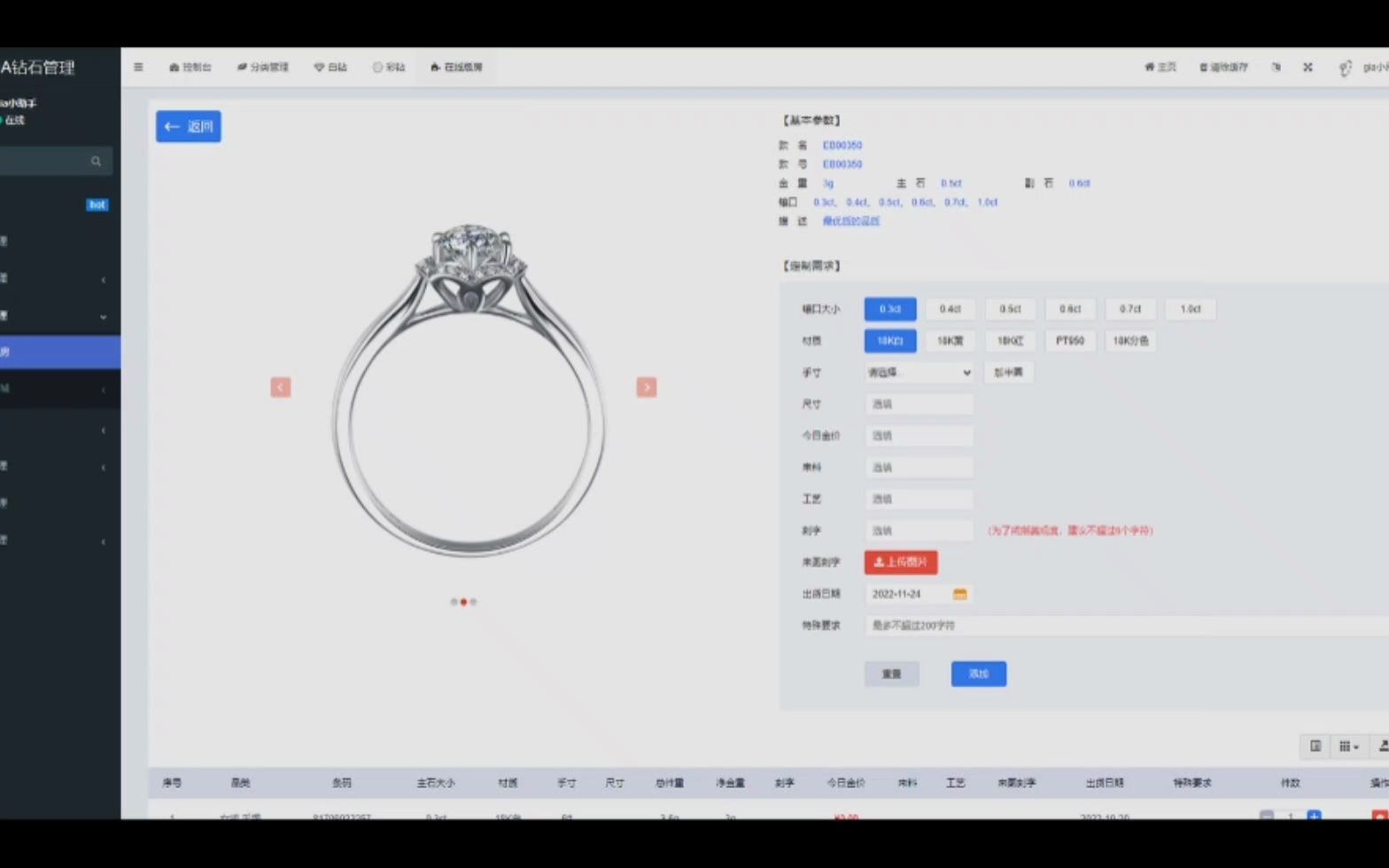Click the 主石大小 column header
Viewport: 1389px width, 868px height.
click(436, 783)
